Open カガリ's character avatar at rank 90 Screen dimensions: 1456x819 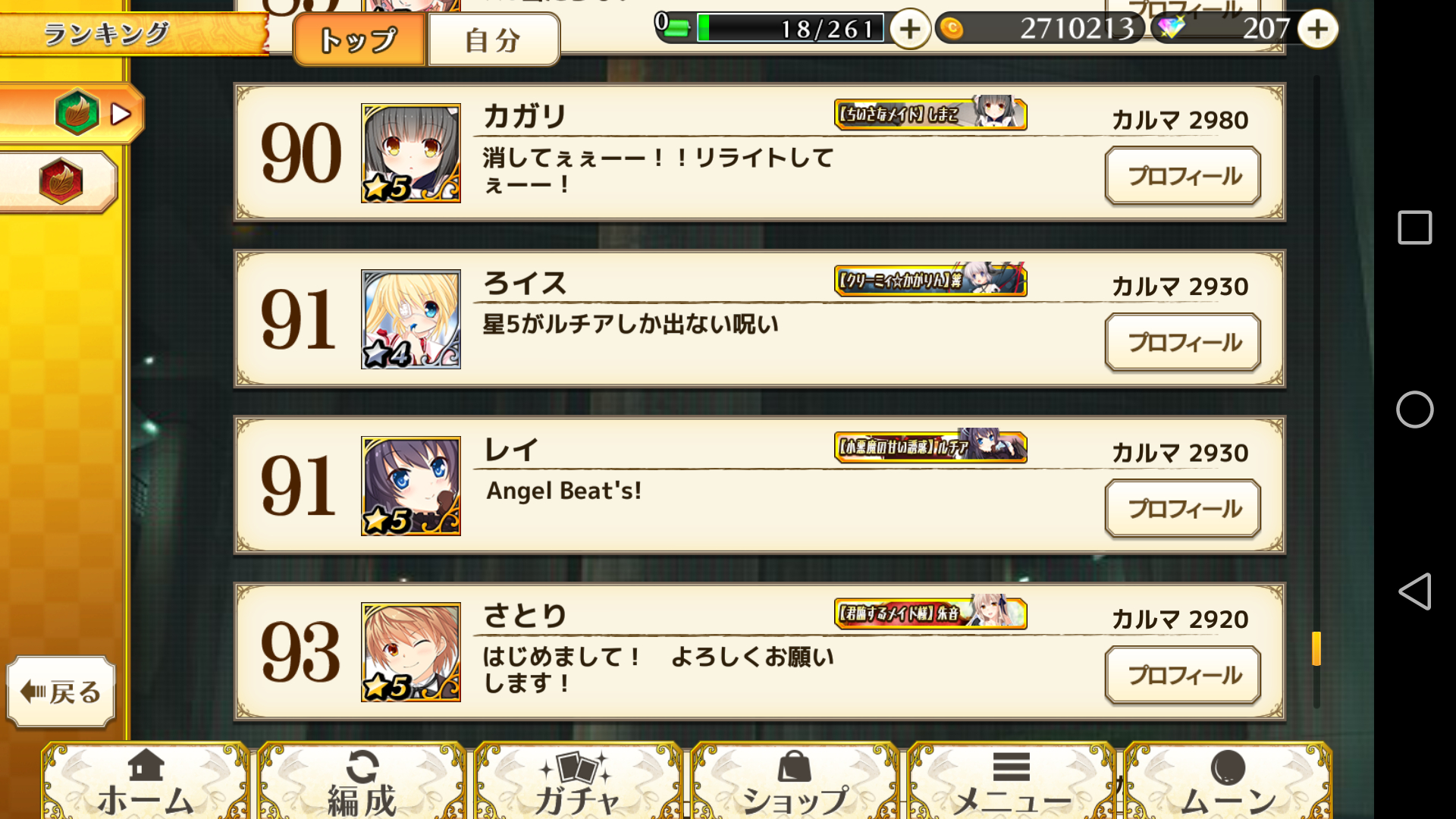tap(410, 153)
